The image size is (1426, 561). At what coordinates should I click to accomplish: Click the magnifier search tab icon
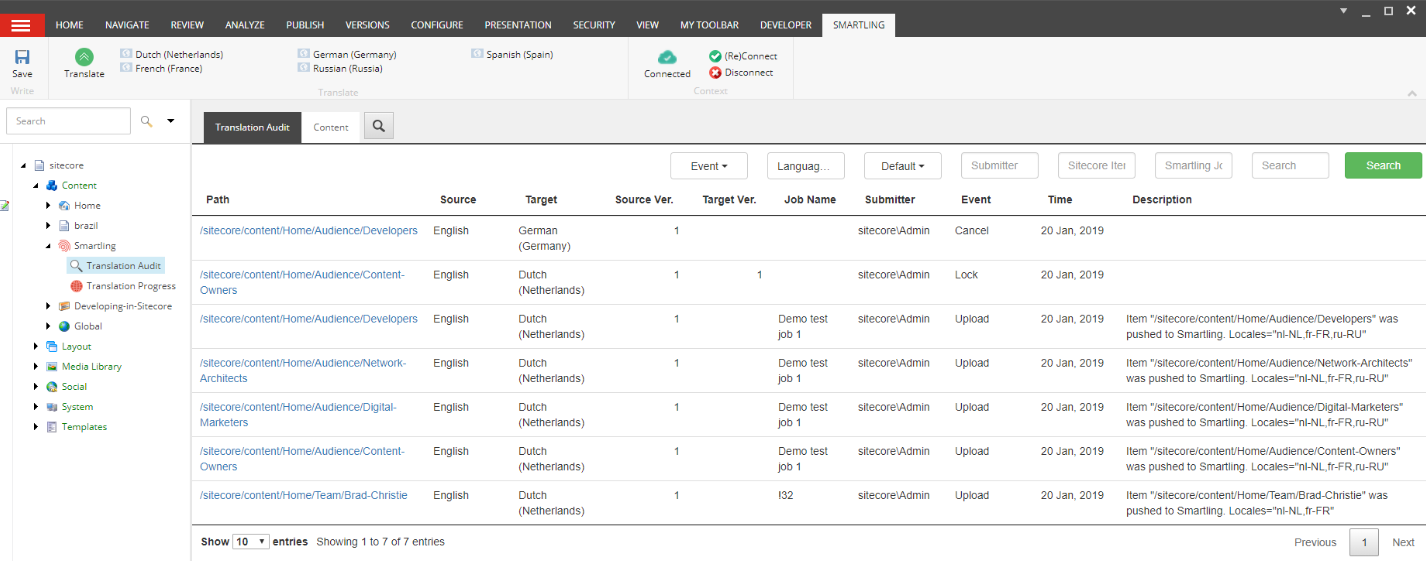click(379, 126)
